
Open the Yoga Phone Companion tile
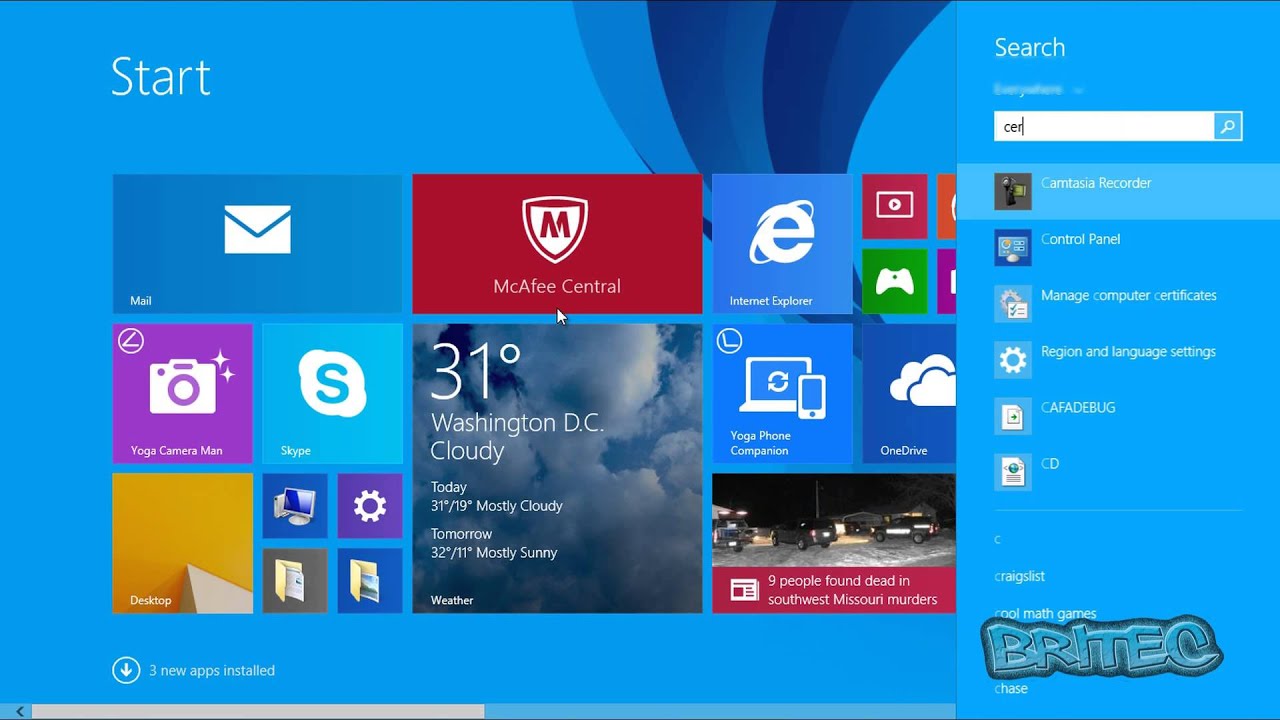782,394
